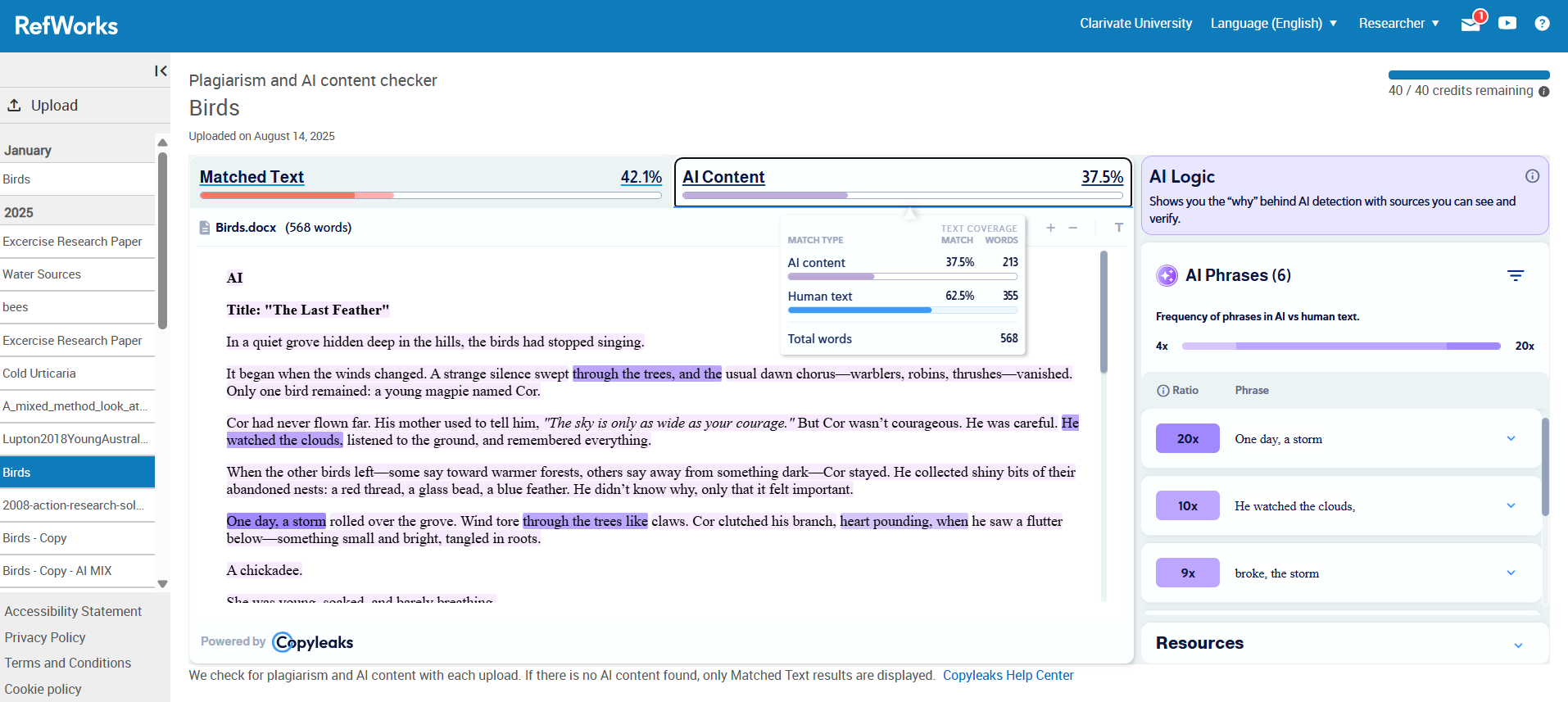Select Birds under the January group
The image size is (1568, 702).
(77, 179)
